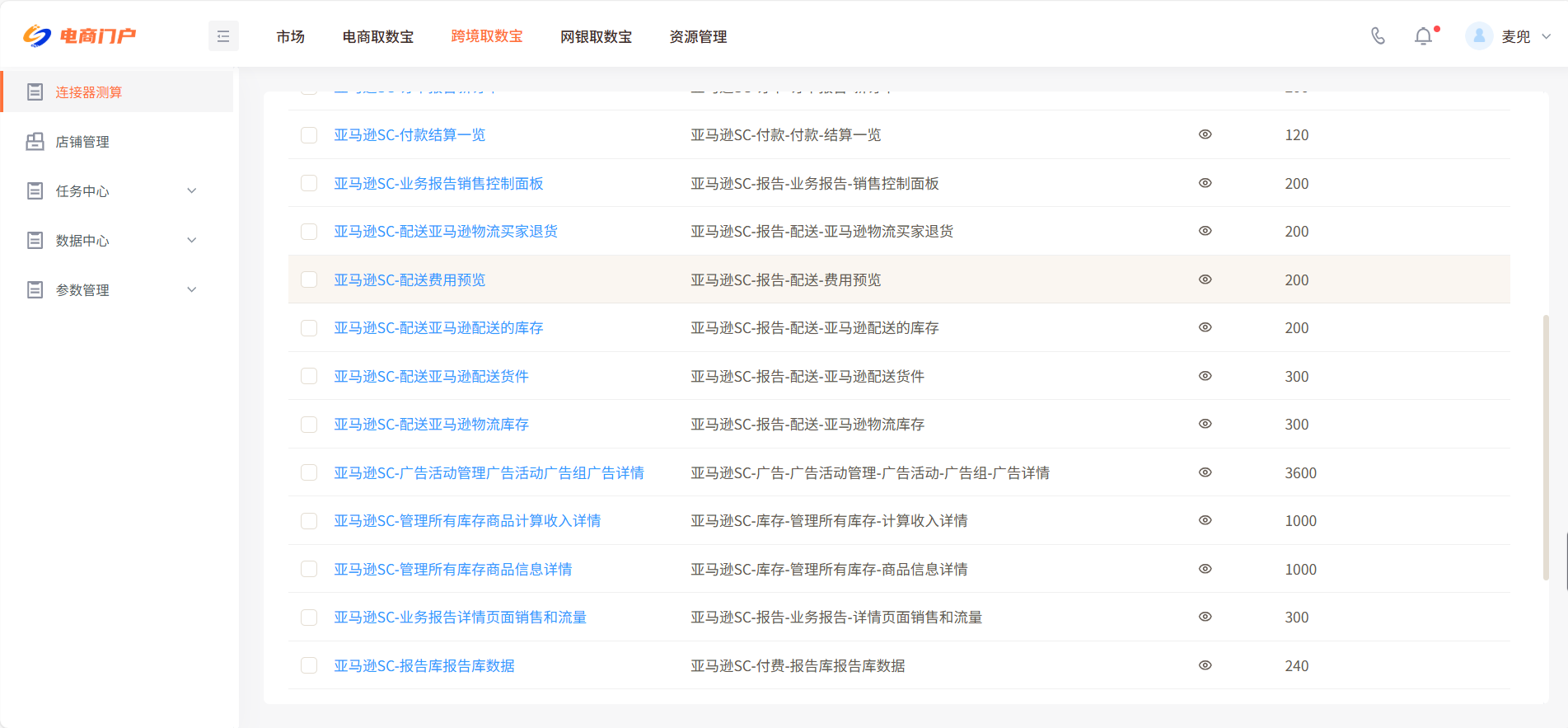View 亚马逊SC-报告库报告库数据 via its eye icon

click(1205, 665)
